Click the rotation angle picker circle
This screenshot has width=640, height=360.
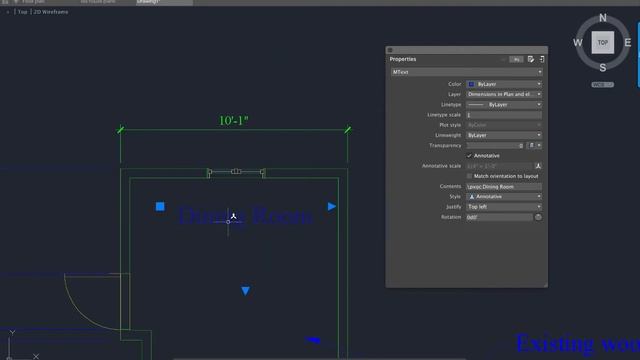(x=538, y=217)
